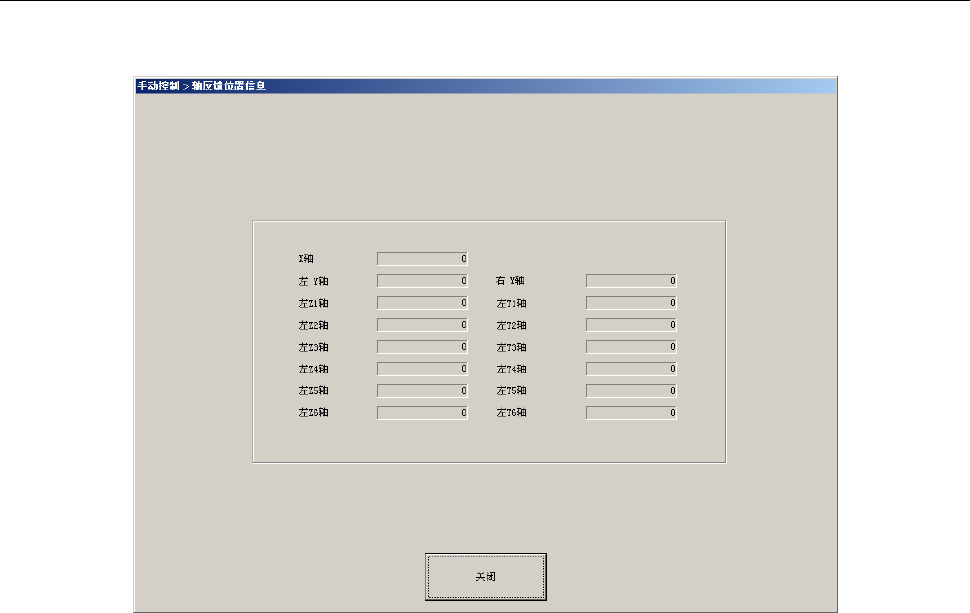
Task: Click the 关闭 button
Action: click(486, 577)
